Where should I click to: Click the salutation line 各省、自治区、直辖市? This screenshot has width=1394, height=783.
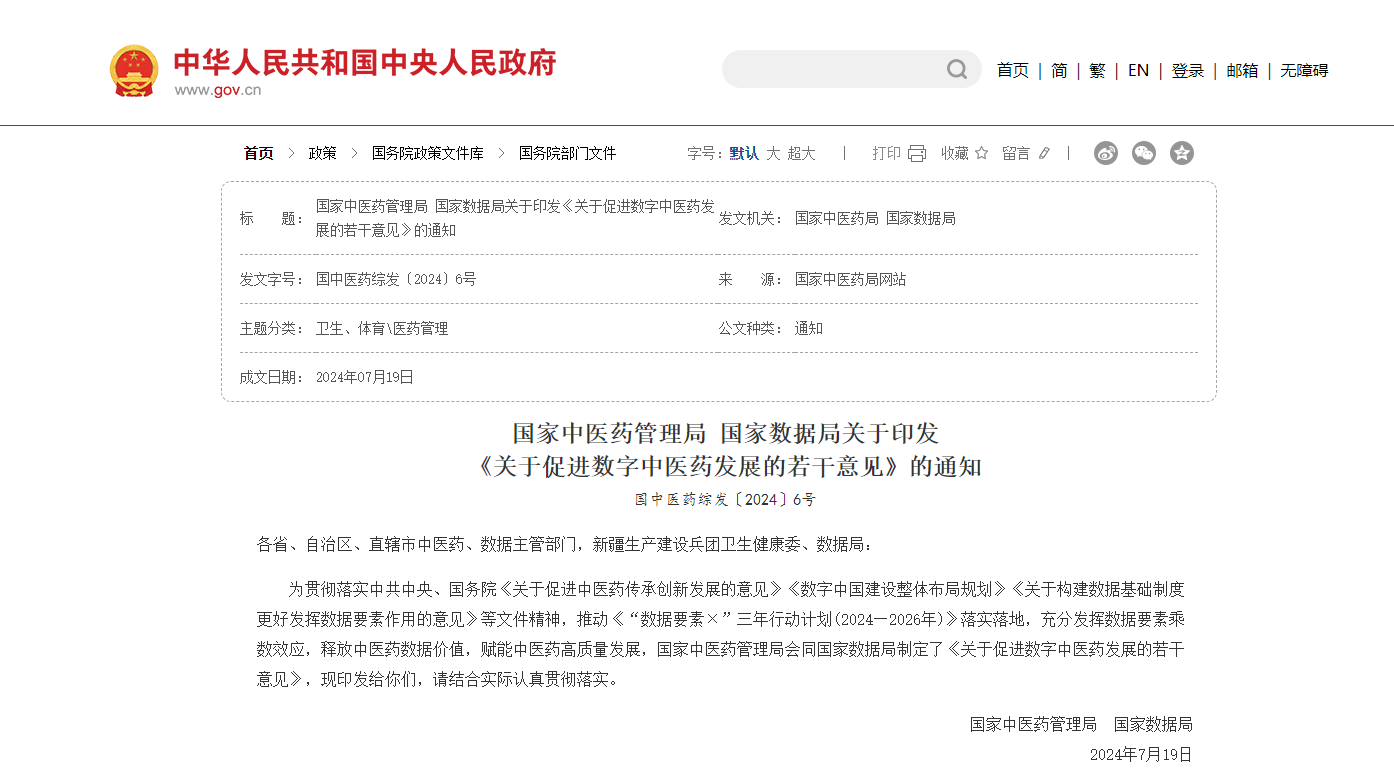tap(565, 544)
